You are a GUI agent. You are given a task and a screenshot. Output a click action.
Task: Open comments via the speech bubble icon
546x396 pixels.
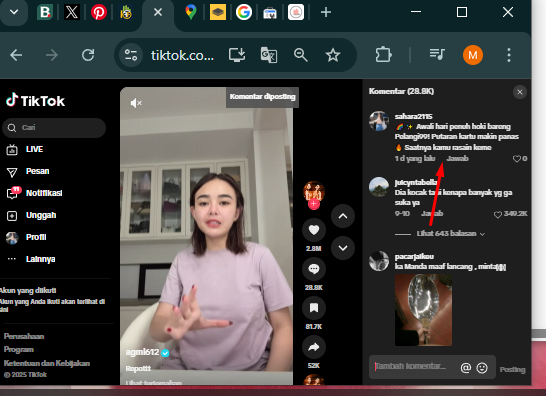[x=314, y=269]
